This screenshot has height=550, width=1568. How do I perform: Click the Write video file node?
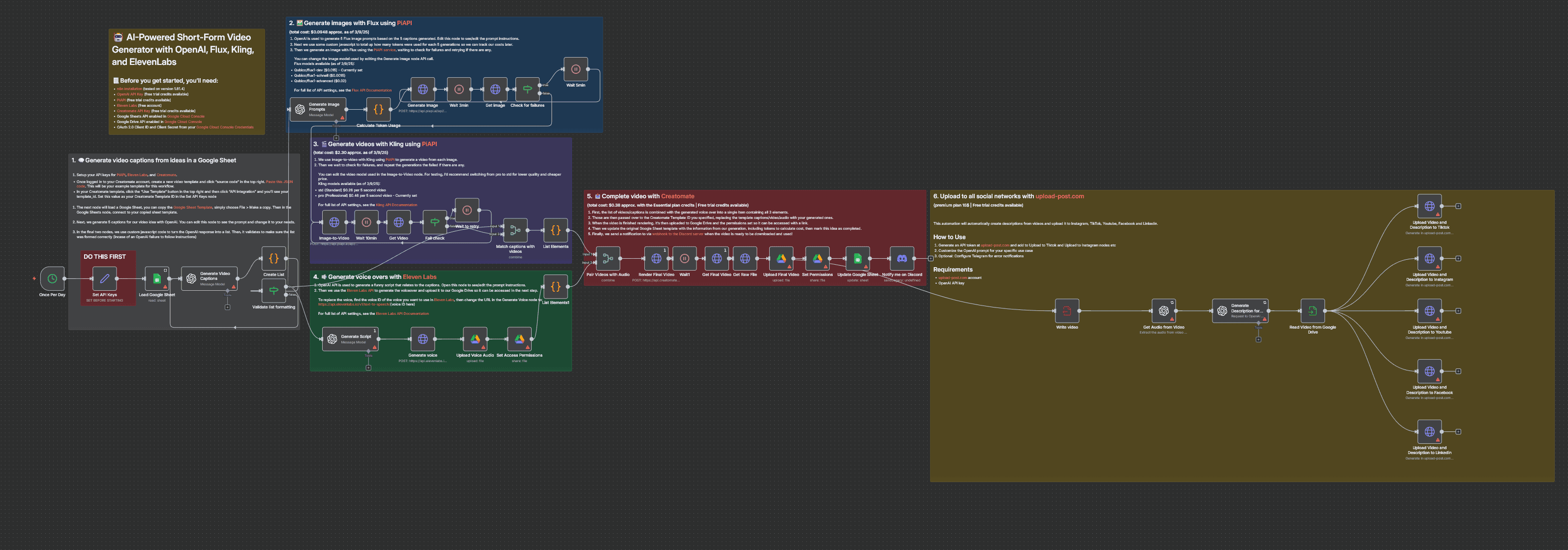(1066, 310)
